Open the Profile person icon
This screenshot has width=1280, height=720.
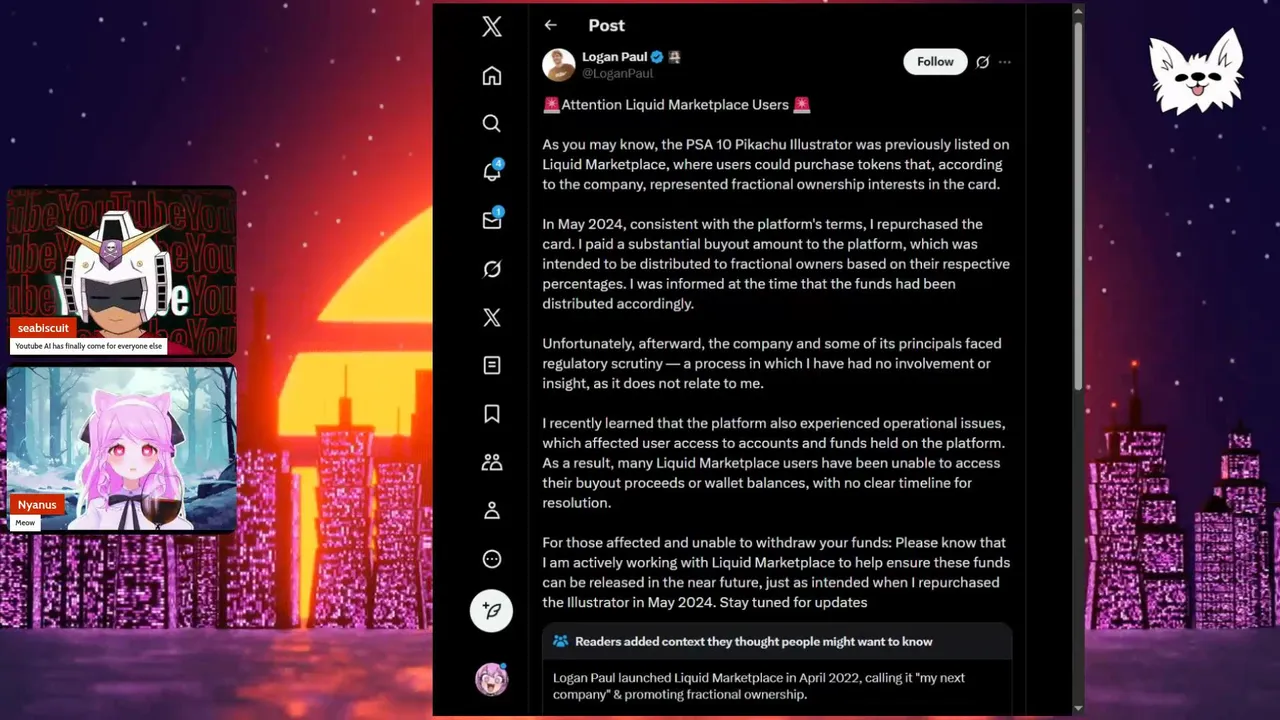[491, 510]
